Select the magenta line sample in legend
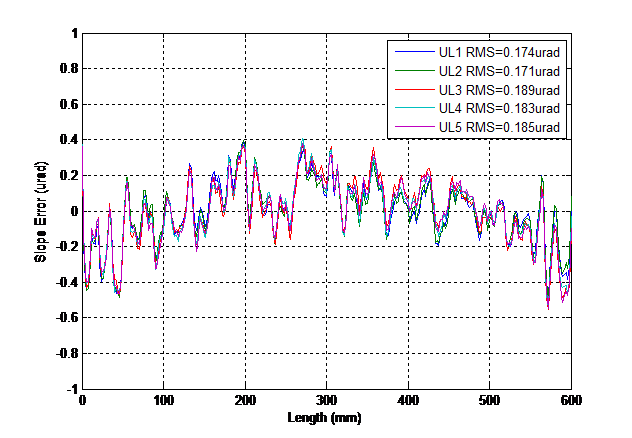The image size is (632, 438). coord(414,127)
